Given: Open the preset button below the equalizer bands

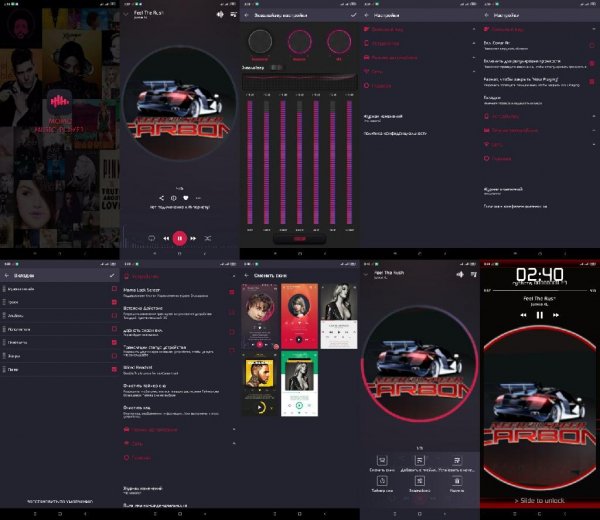Looking at the screenshot, I should [299, 239].
